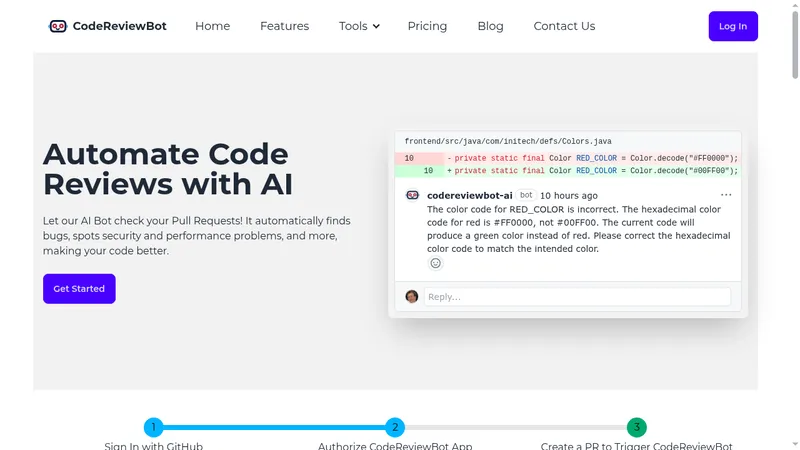Viewport: 800px width, 450px height.
Task: Select the Colors.java file path text
Action: click(508, 141)
